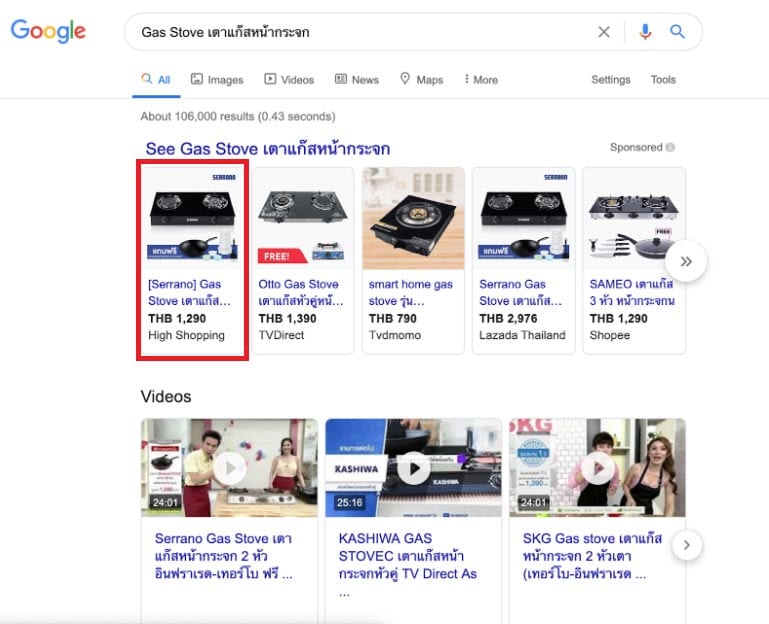Open the News tab
The height and width of the screenshot is (624, 769).
point(357,79)
